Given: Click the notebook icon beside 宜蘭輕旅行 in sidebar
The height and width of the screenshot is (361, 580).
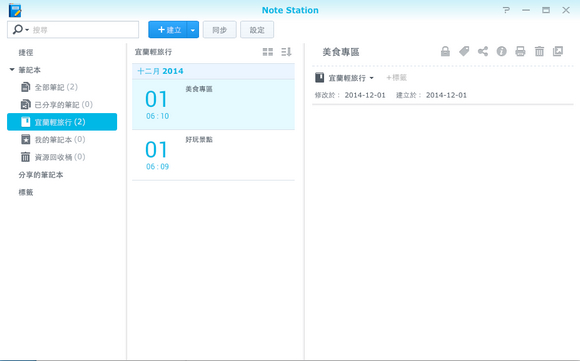Looking at the screenshot, I should [x=25, y=122].
